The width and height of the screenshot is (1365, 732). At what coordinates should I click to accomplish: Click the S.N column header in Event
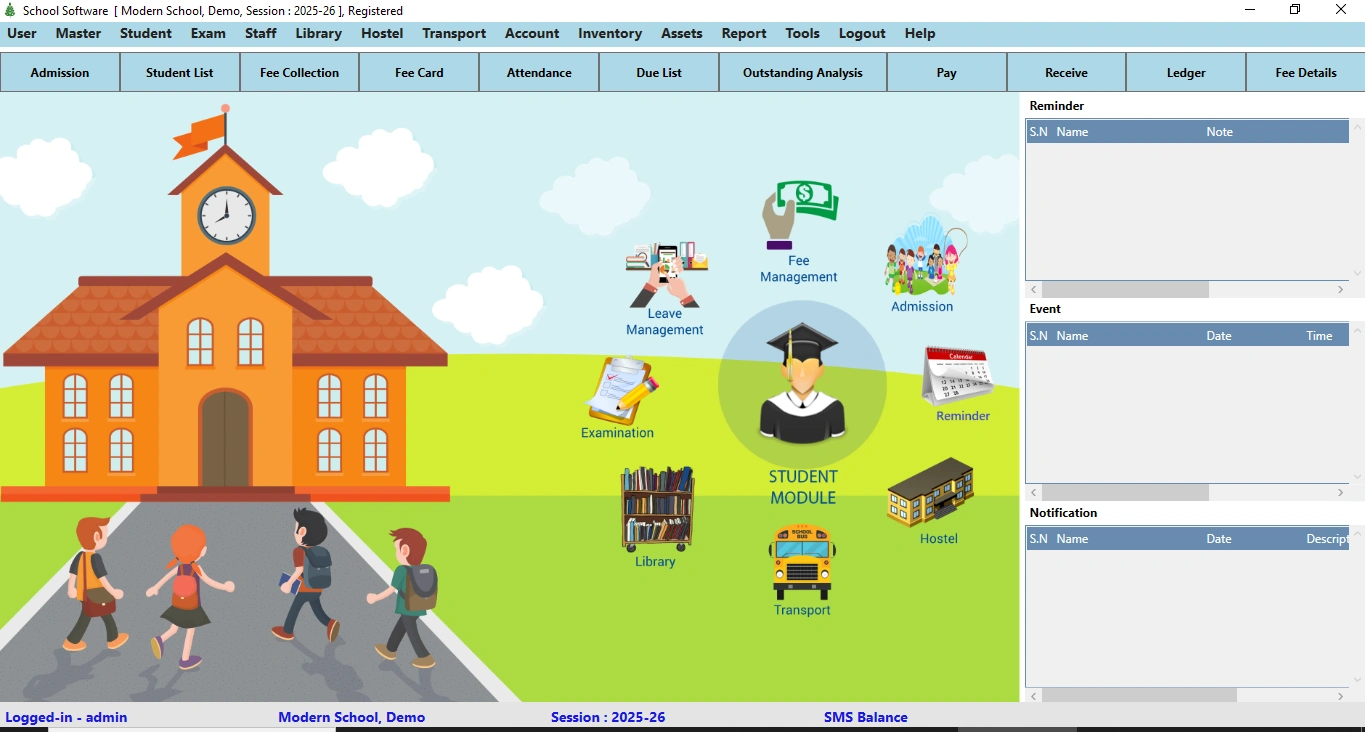point(1039,336)
